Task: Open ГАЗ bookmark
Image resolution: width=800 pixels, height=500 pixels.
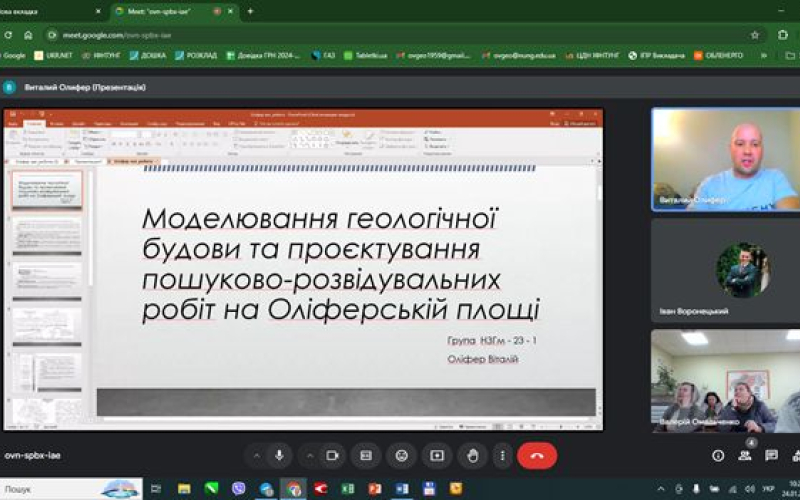Action: [323, 56]
